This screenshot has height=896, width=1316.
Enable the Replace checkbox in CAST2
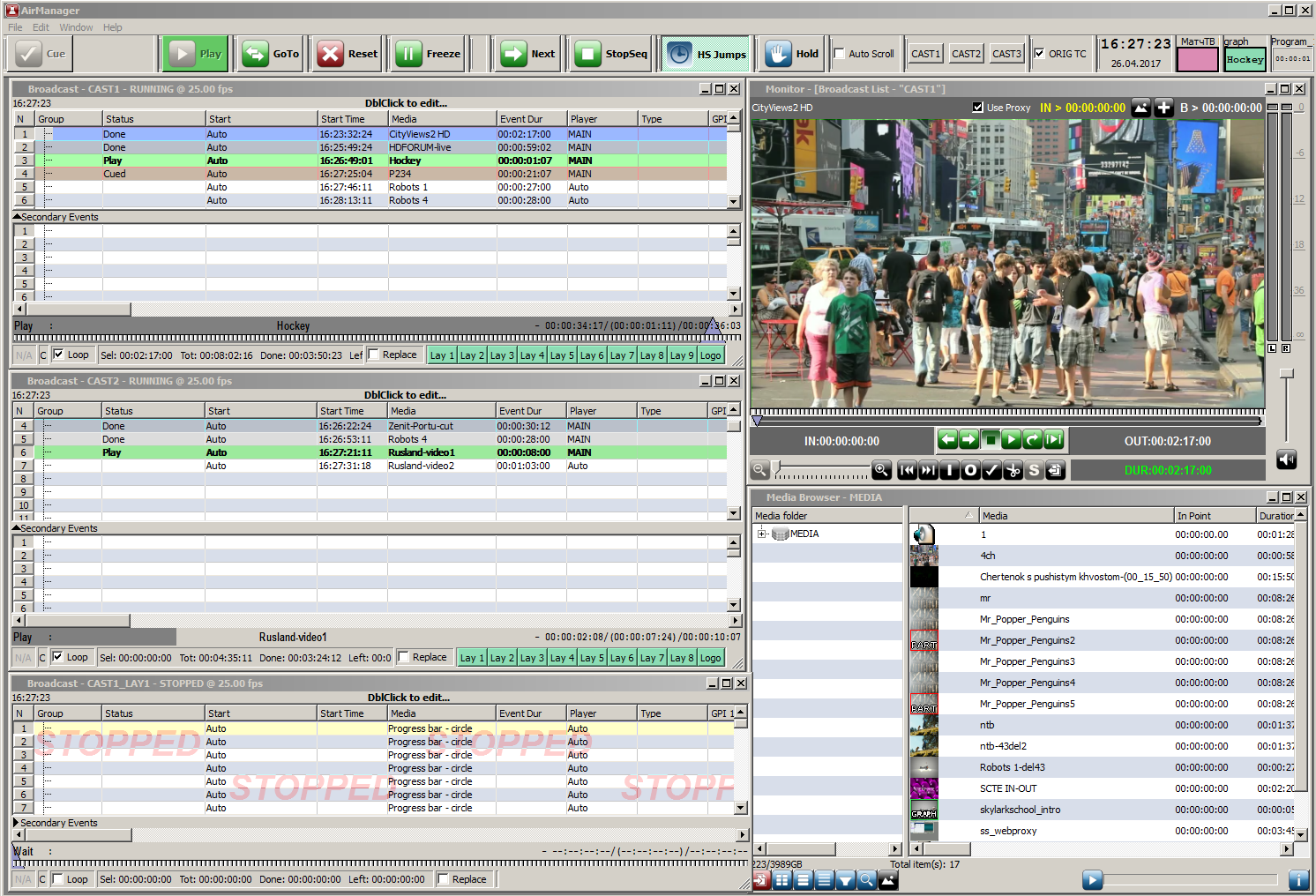[x=404, y=657]
